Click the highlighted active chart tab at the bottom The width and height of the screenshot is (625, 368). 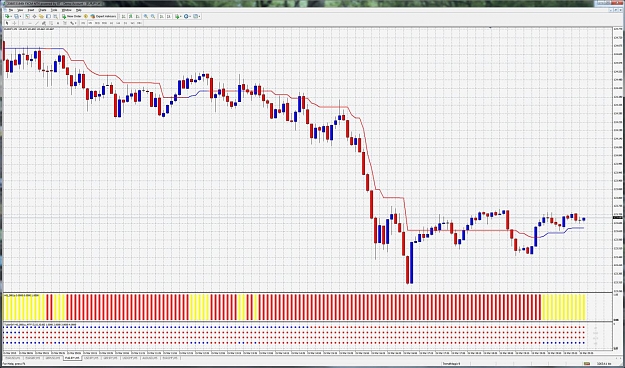(72, 358)
